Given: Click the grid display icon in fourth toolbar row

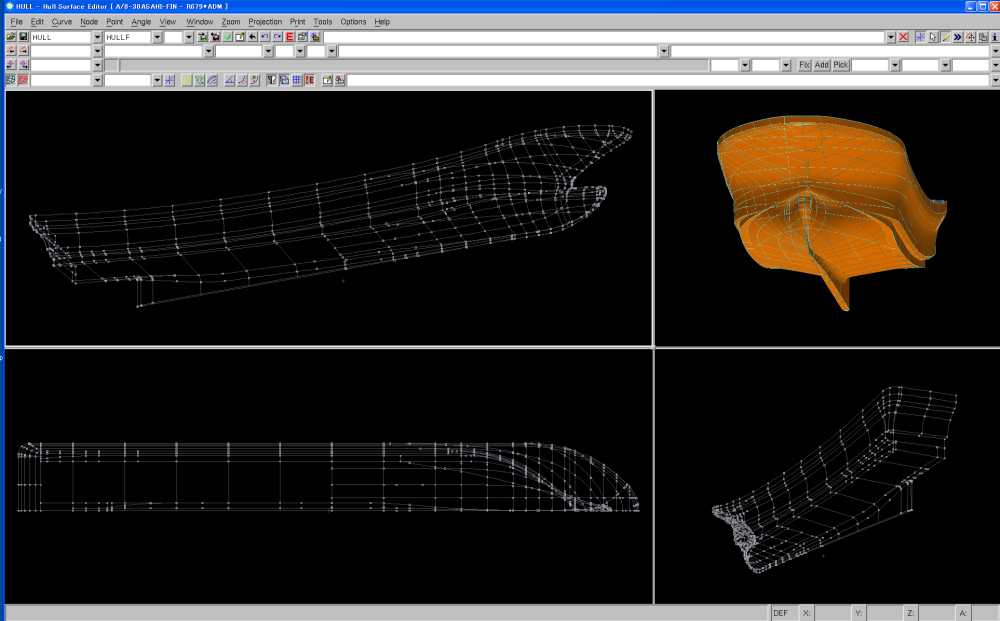Looking at the screenshot, I should click(297, 80).
